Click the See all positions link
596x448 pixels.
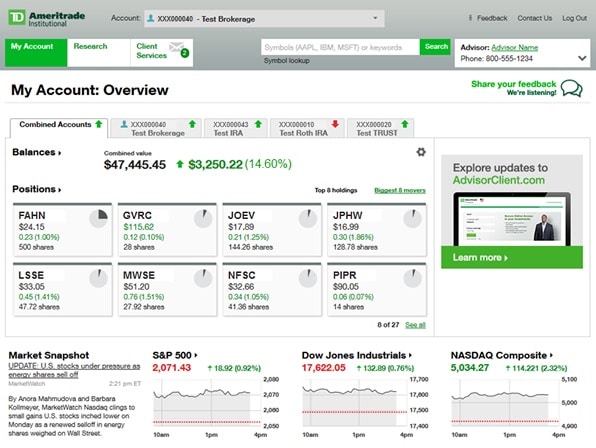coord(415,325)
